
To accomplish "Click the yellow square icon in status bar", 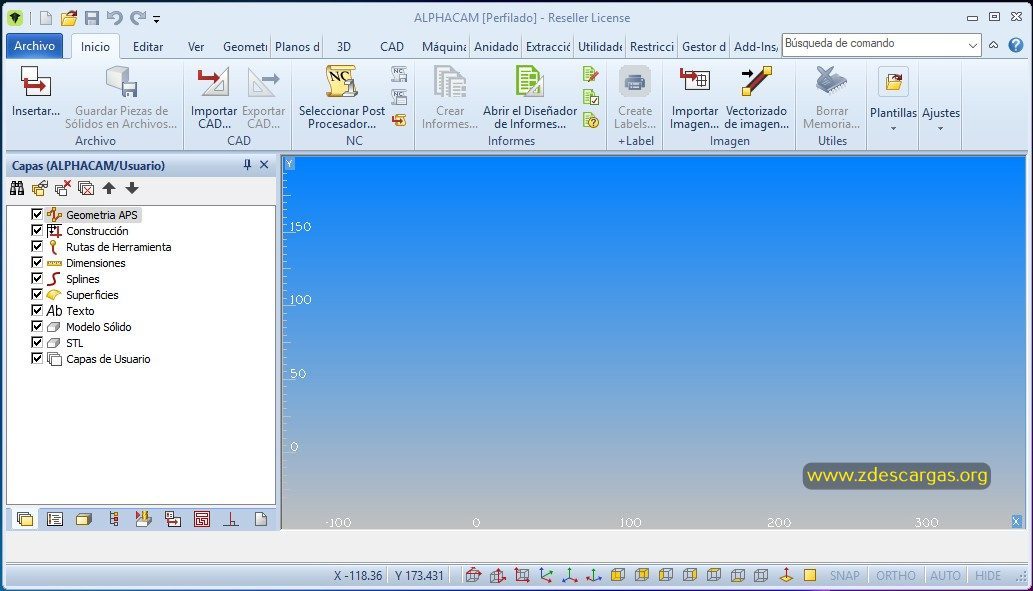I will point(810,575).
